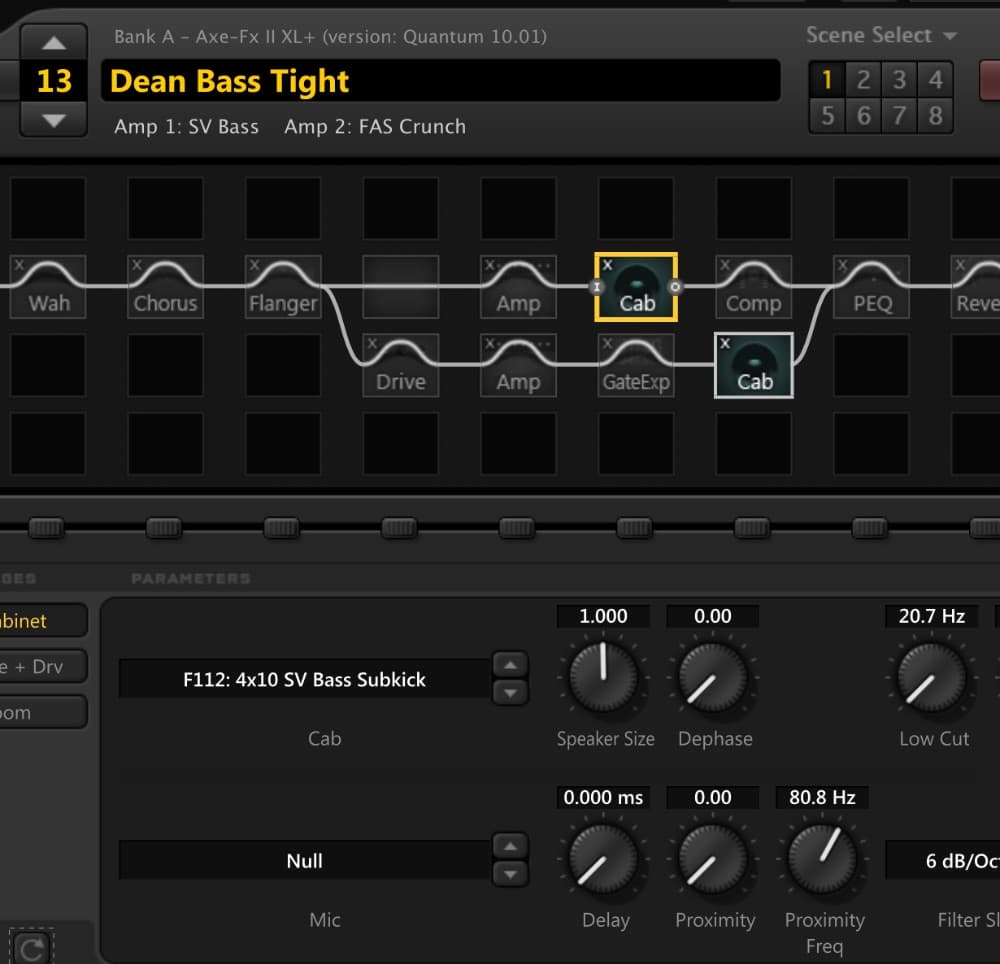Select scene 6
This screenshot has height=964, width=1000.
pos(864,115)
